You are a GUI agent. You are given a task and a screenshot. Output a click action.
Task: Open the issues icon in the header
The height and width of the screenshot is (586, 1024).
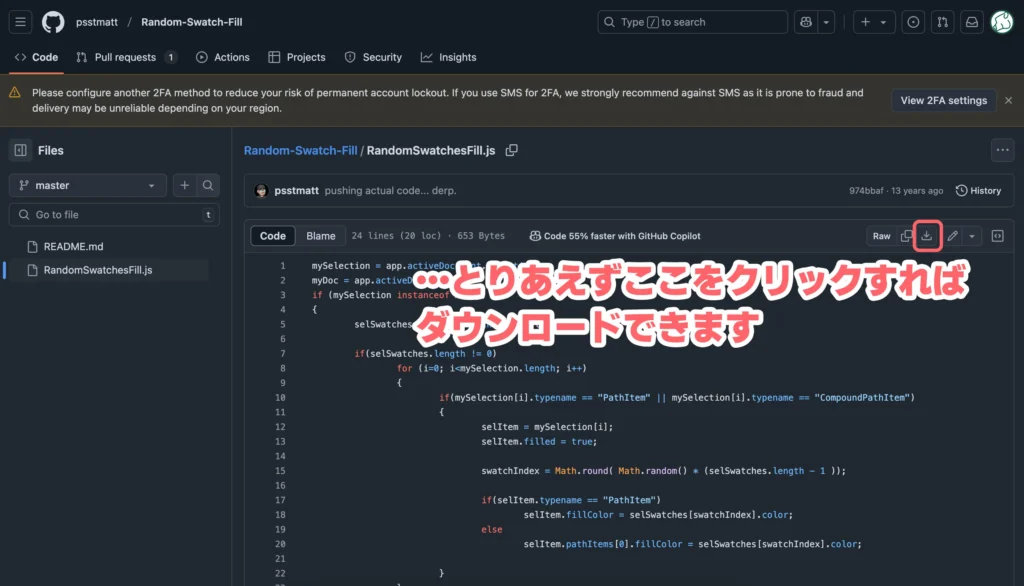[x=912, y=21]
